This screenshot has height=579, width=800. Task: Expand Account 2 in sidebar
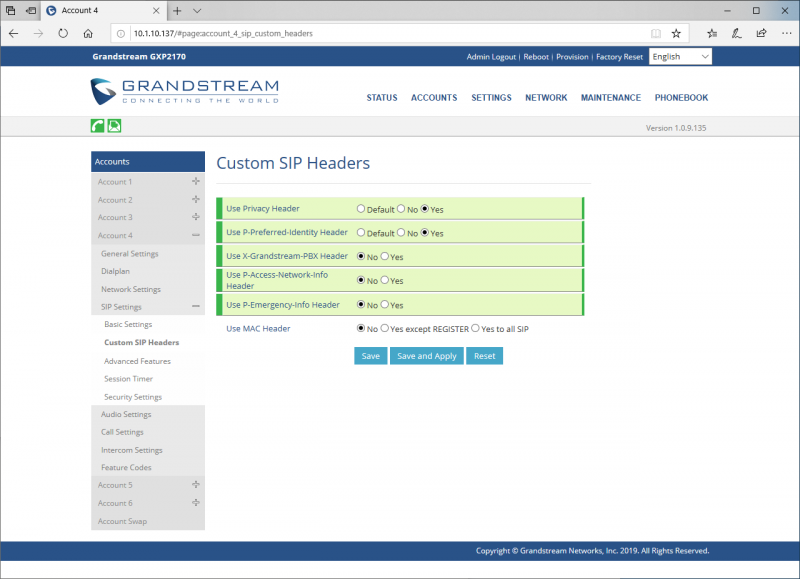(x=196, y=199)
